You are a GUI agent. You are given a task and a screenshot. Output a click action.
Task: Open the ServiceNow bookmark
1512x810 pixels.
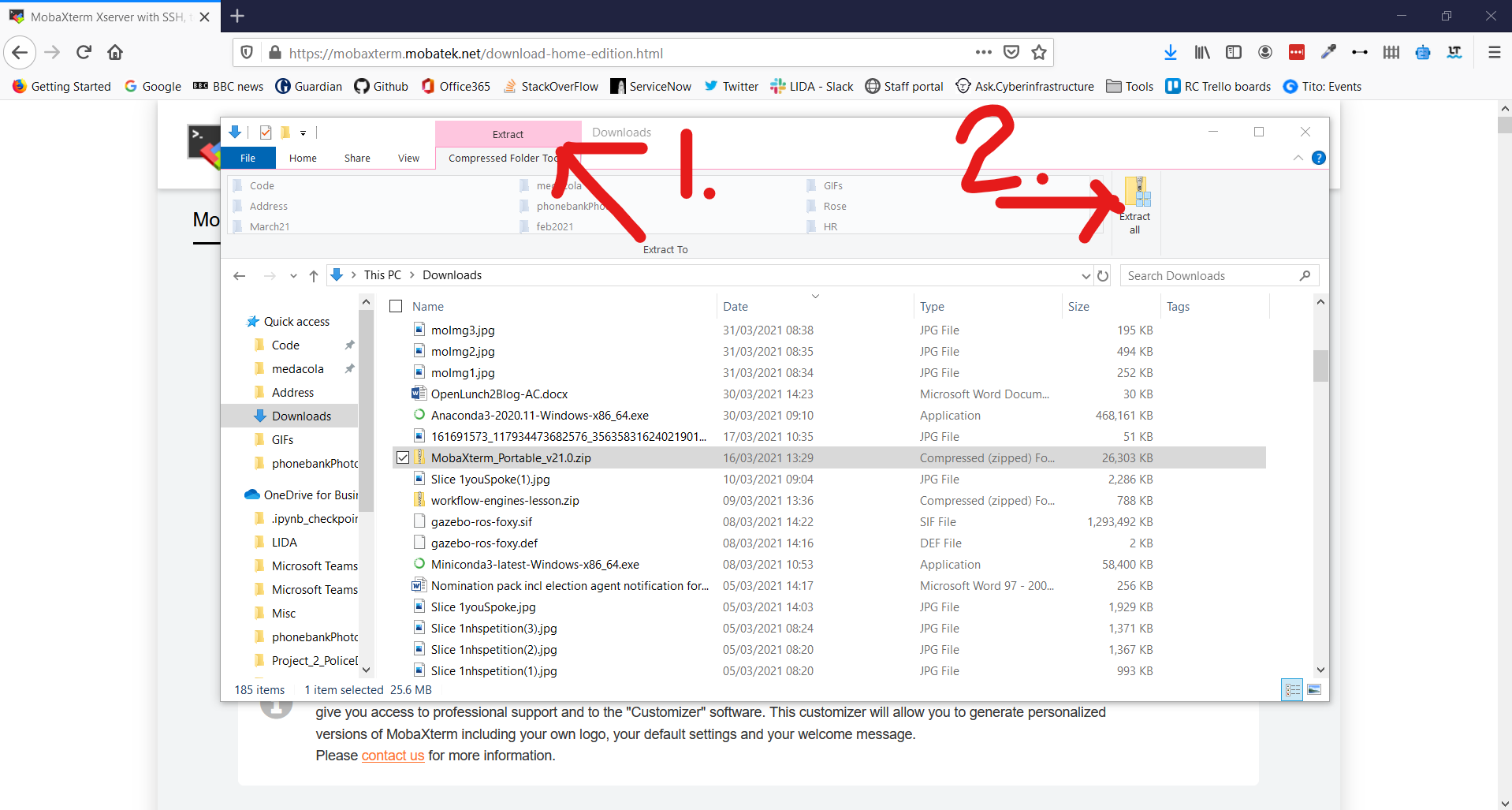click(x=651, y=86)
